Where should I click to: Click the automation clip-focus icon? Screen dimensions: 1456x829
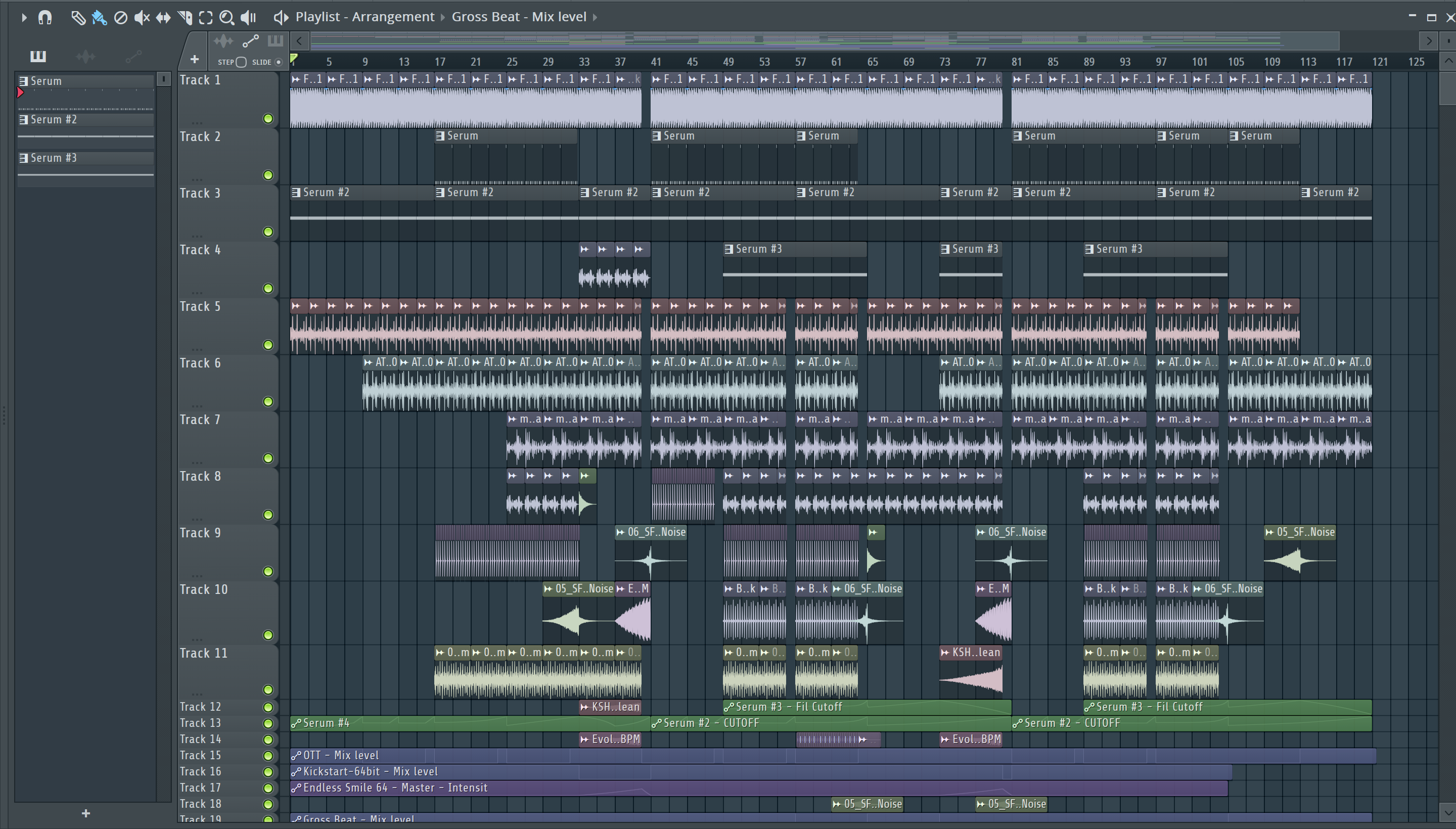[x=251, y=41]
